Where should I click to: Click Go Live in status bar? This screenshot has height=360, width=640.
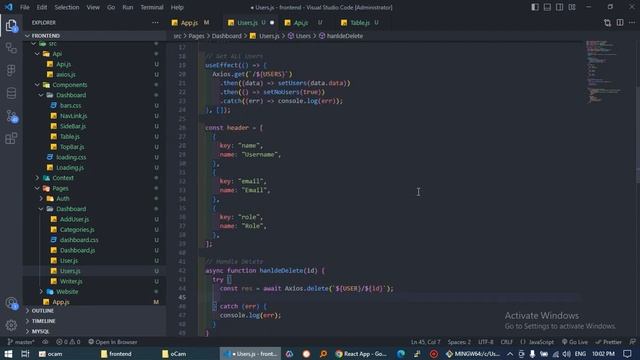click(x=575, y=342)
